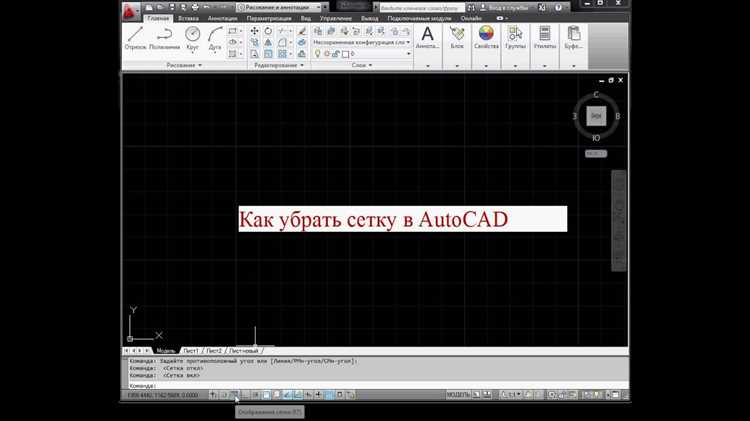Viewport: 750px width, 421px height.
Task: Switch to the Управление ribbon tab
Action: click(x=335, y=18)
